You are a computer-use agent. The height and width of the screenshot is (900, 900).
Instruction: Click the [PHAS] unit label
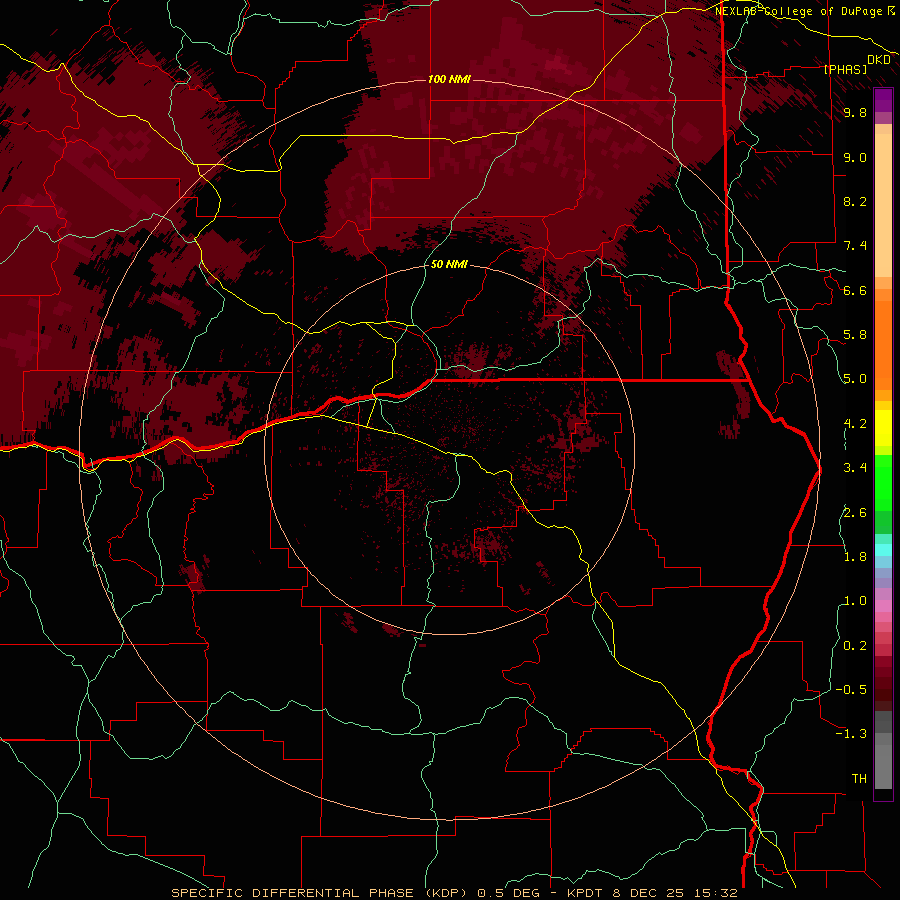pos(845,69)
